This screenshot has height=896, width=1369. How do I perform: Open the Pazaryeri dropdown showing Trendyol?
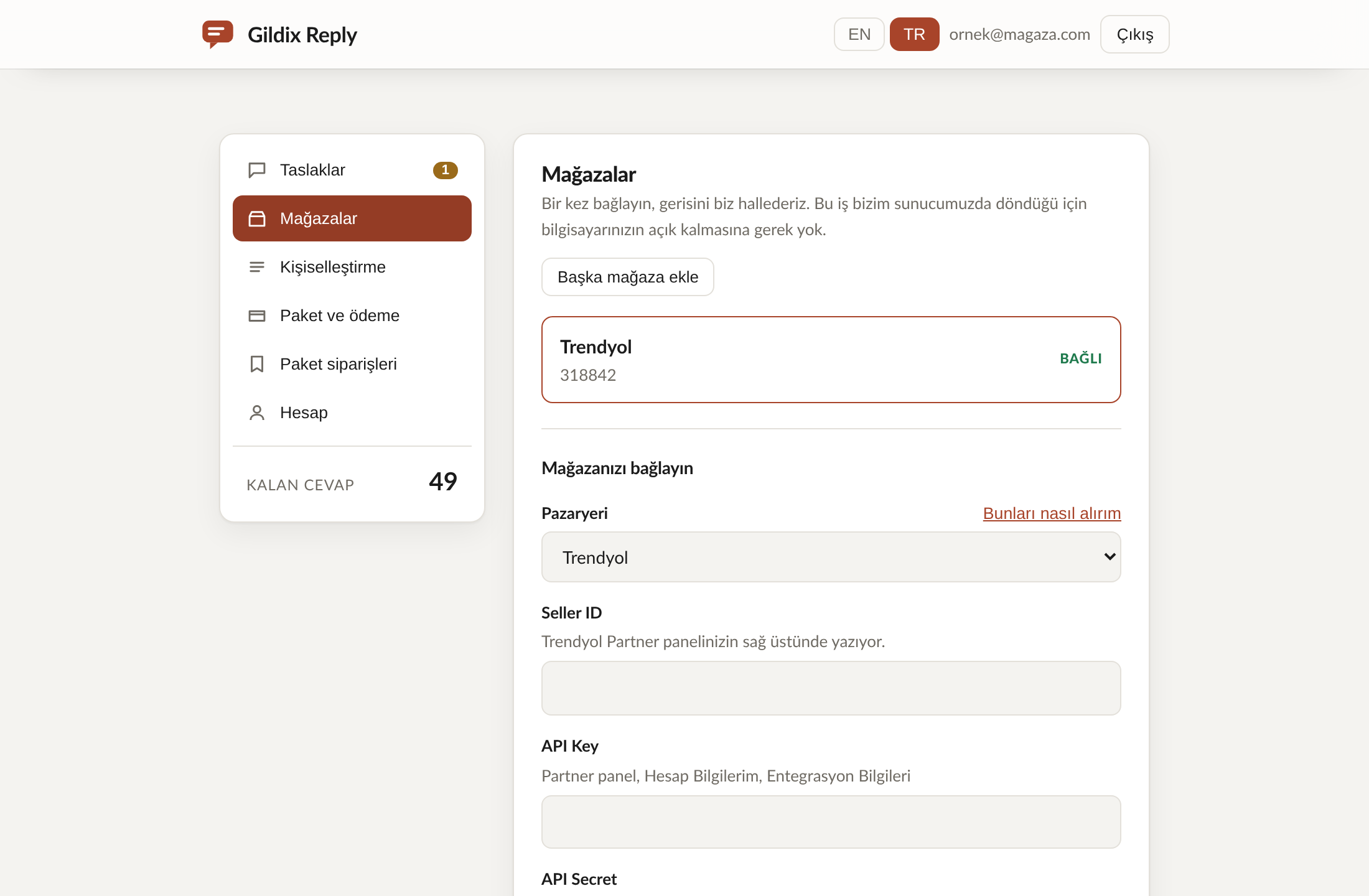[831, 557]
